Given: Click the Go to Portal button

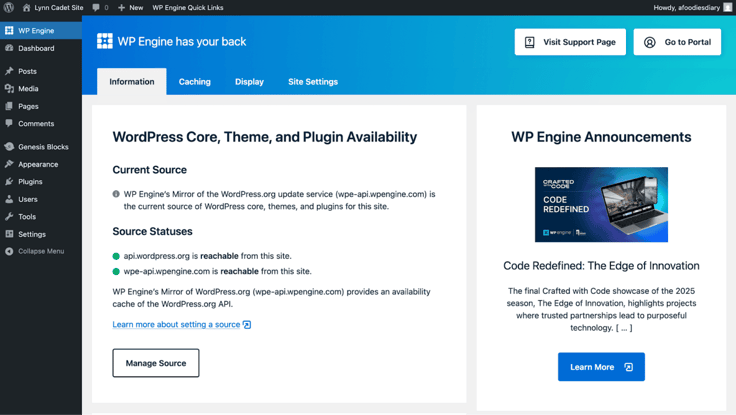Looking at the screenshot, I should [677, 42].
